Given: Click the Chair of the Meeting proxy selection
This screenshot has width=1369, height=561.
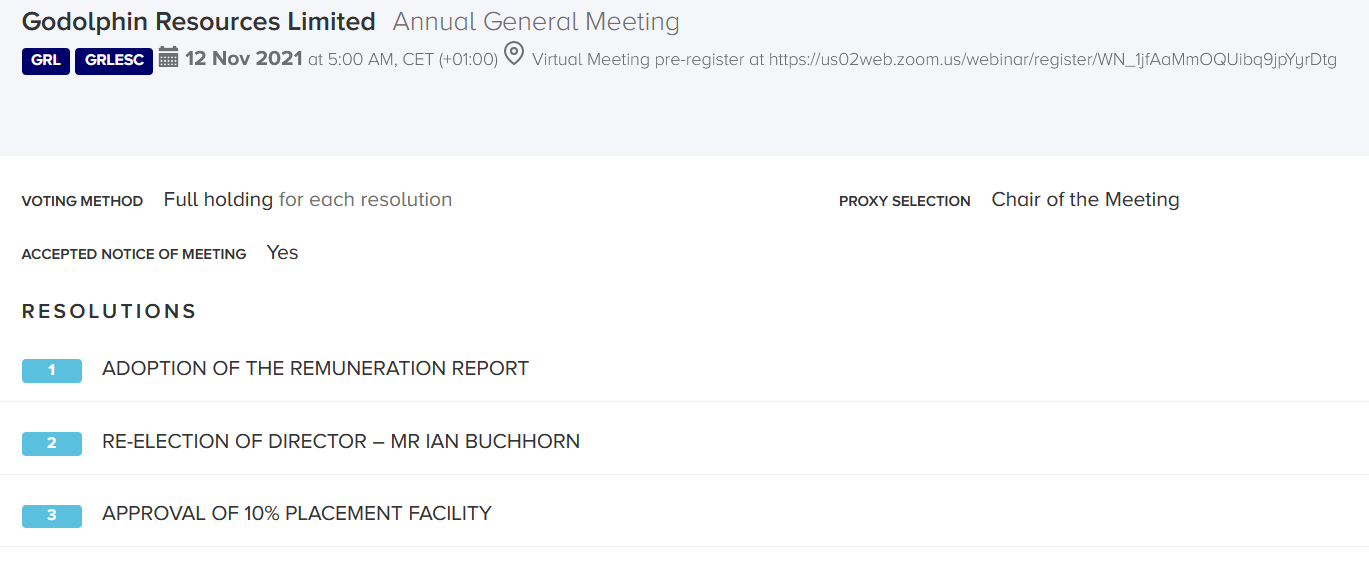Looking at the screenshot, I should [x=1085, y=199].
